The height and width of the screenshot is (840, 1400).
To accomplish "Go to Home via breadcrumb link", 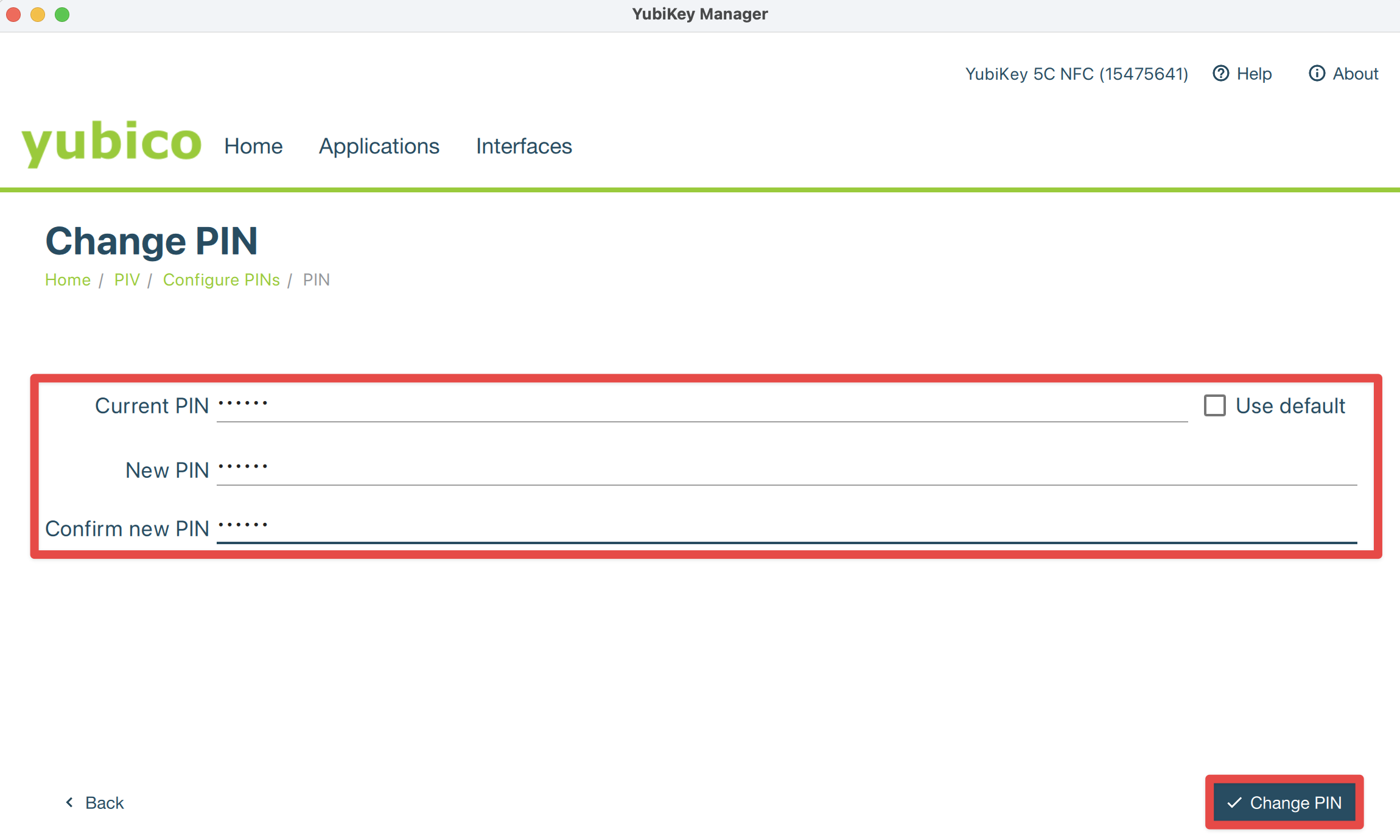I will pos(68,279).
